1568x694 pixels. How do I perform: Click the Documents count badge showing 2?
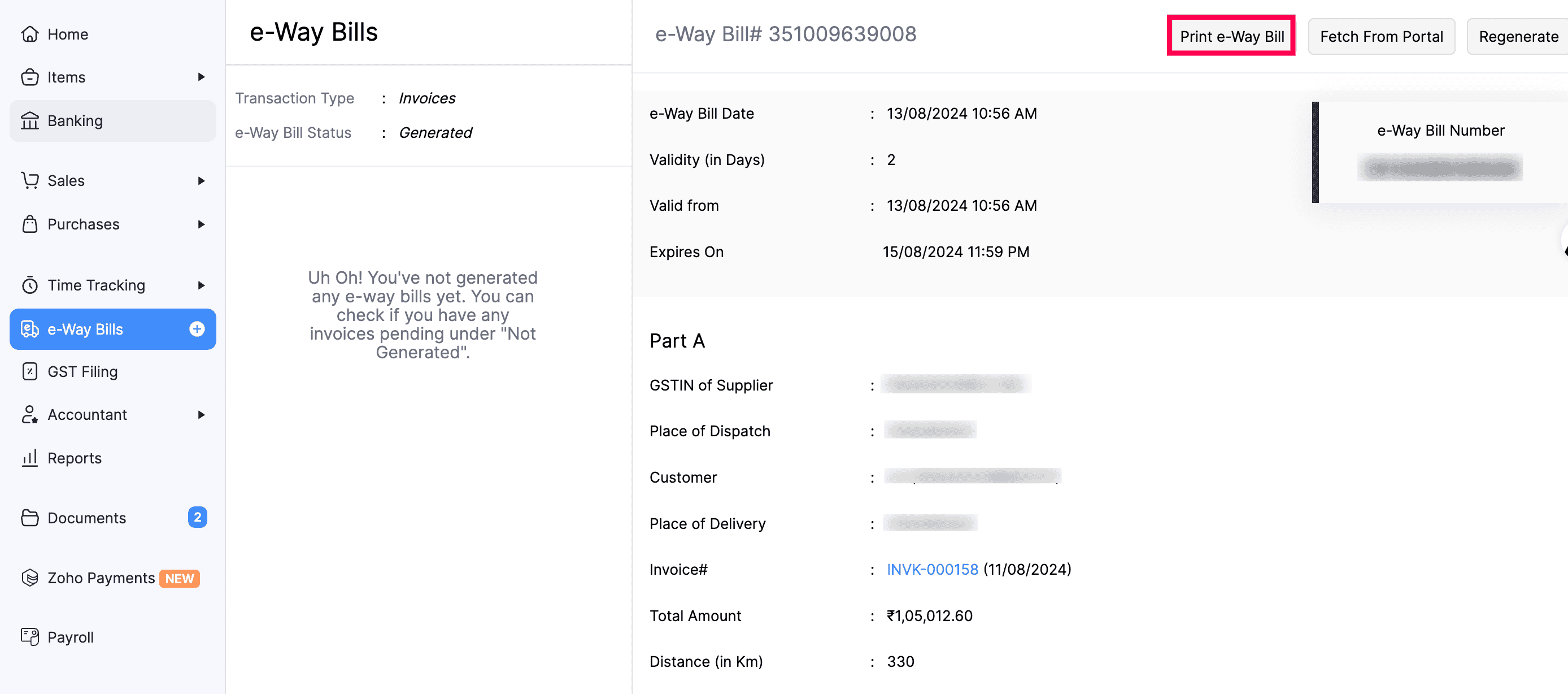[197, 517]
